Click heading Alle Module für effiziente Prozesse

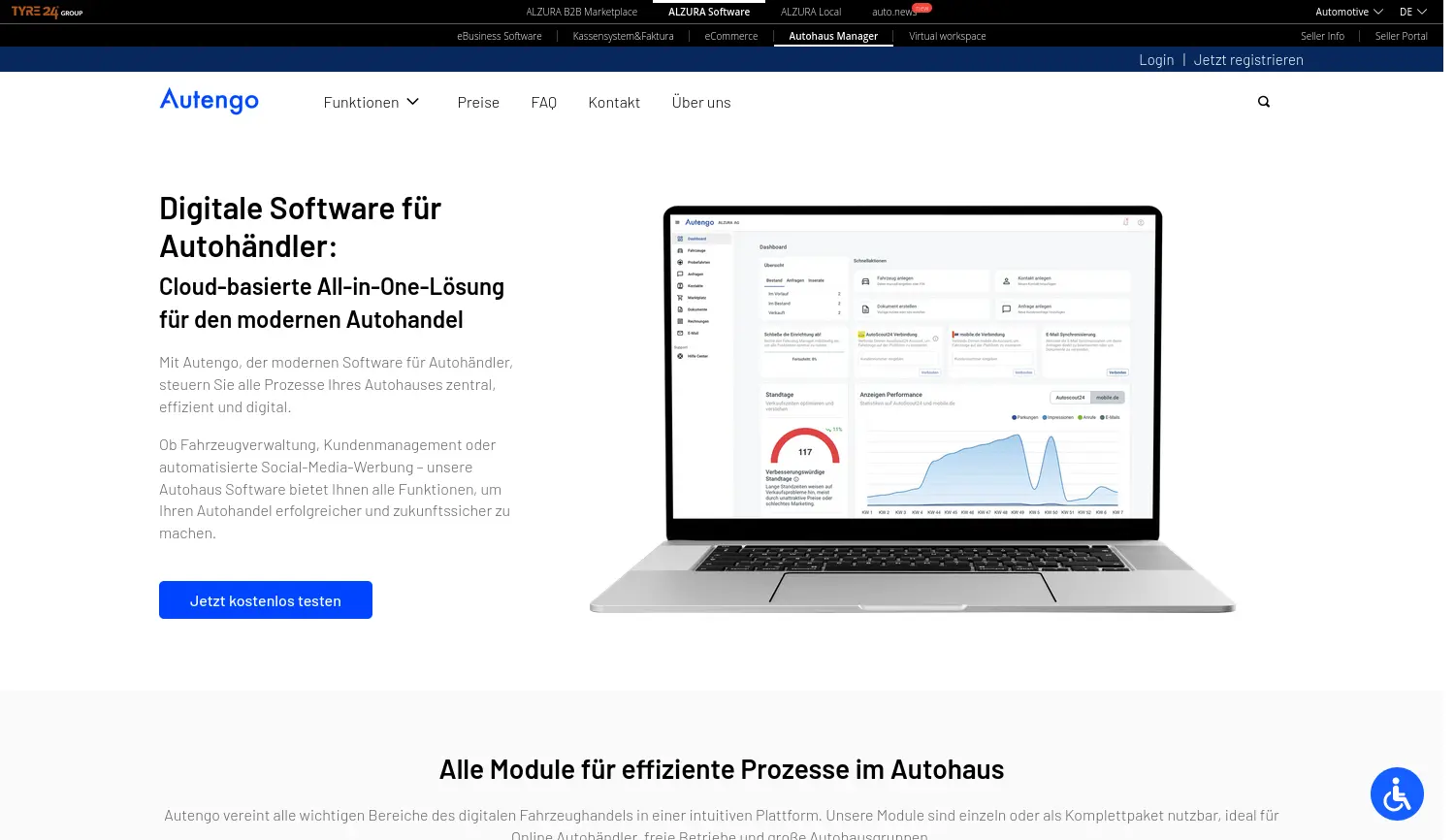(722, 769)
